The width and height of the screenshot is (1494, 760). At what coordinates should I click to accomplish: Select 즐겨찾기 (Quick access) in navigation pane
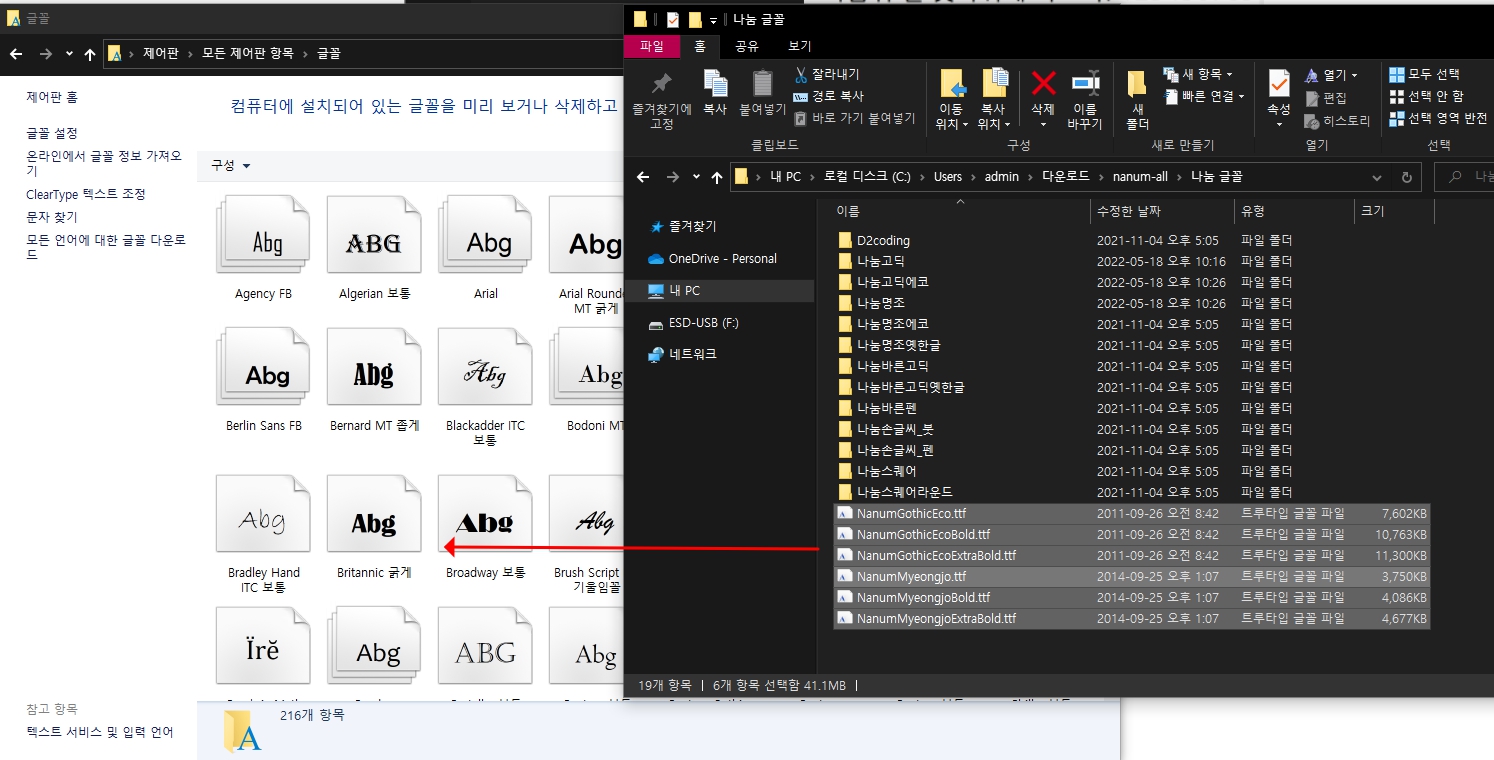682,227
